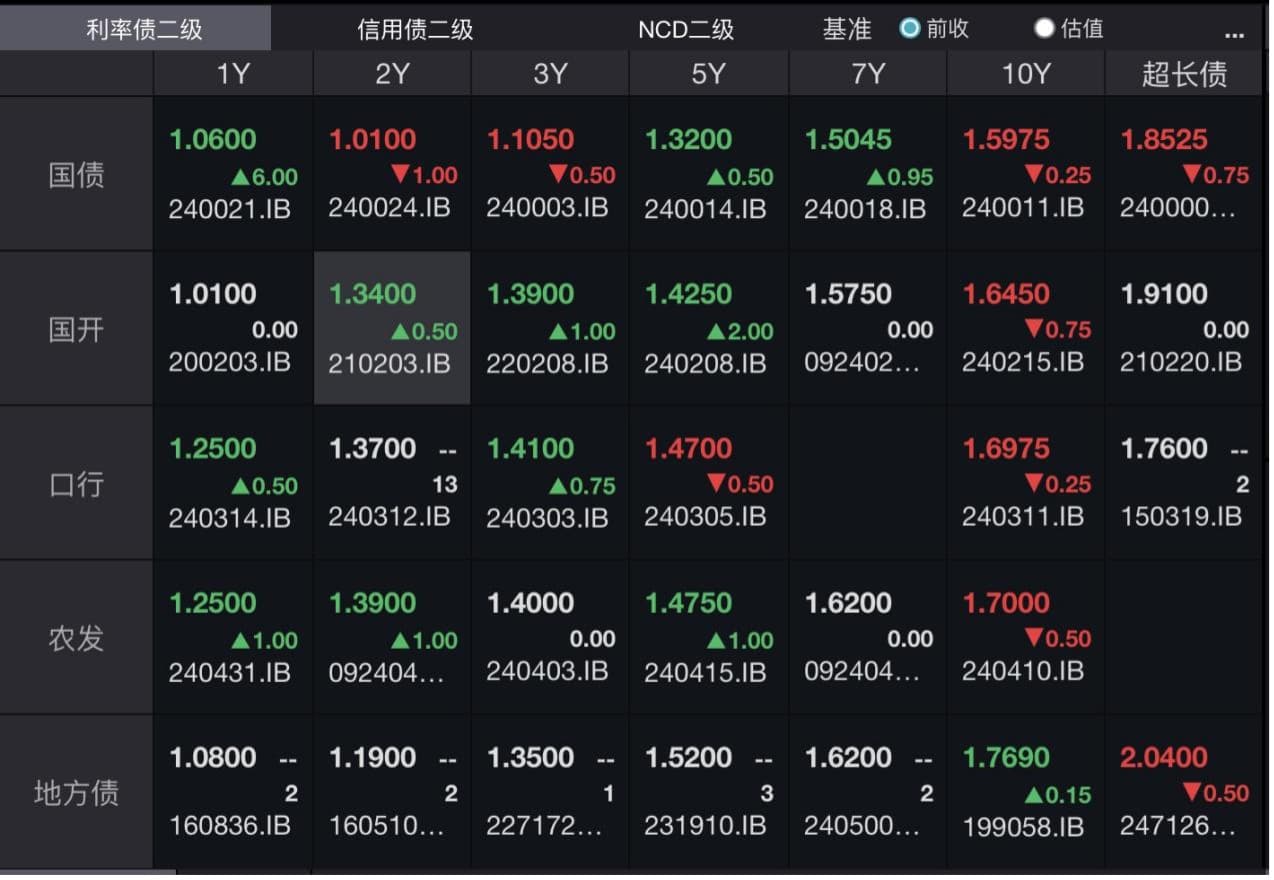This screenshot has width=1274, height=880.
Task: Open bond 240215.IB with yield 1.6450
Action: pos(1026,329)
